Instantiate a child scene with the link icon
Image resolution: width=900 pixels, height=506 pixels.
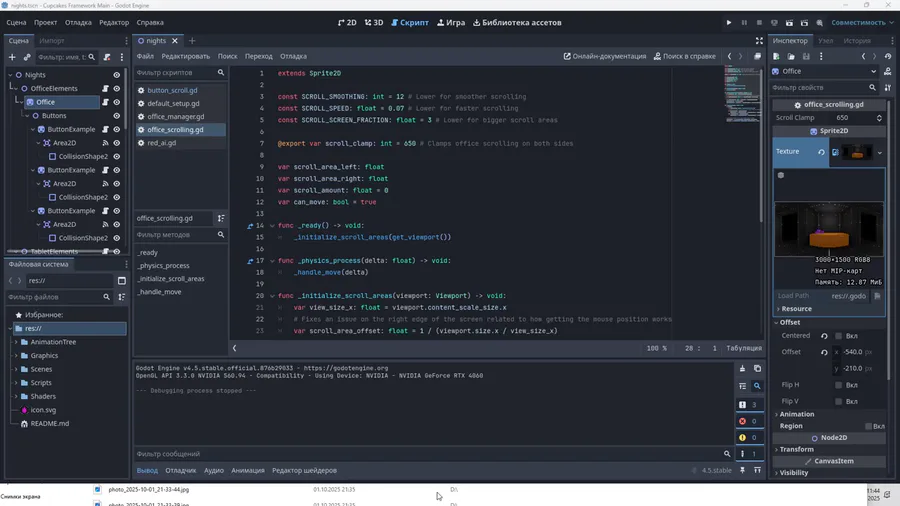tap(27, 57)
